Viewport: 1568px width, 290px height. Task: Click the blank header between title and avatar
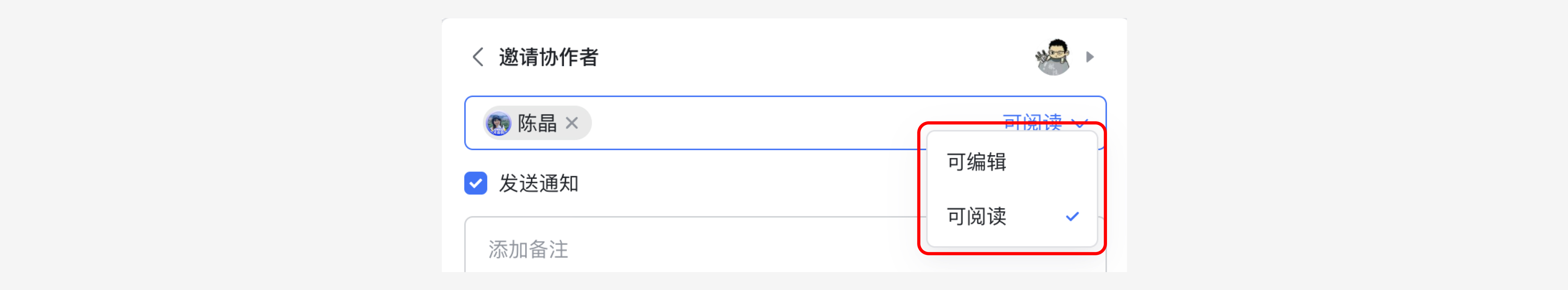810,57
